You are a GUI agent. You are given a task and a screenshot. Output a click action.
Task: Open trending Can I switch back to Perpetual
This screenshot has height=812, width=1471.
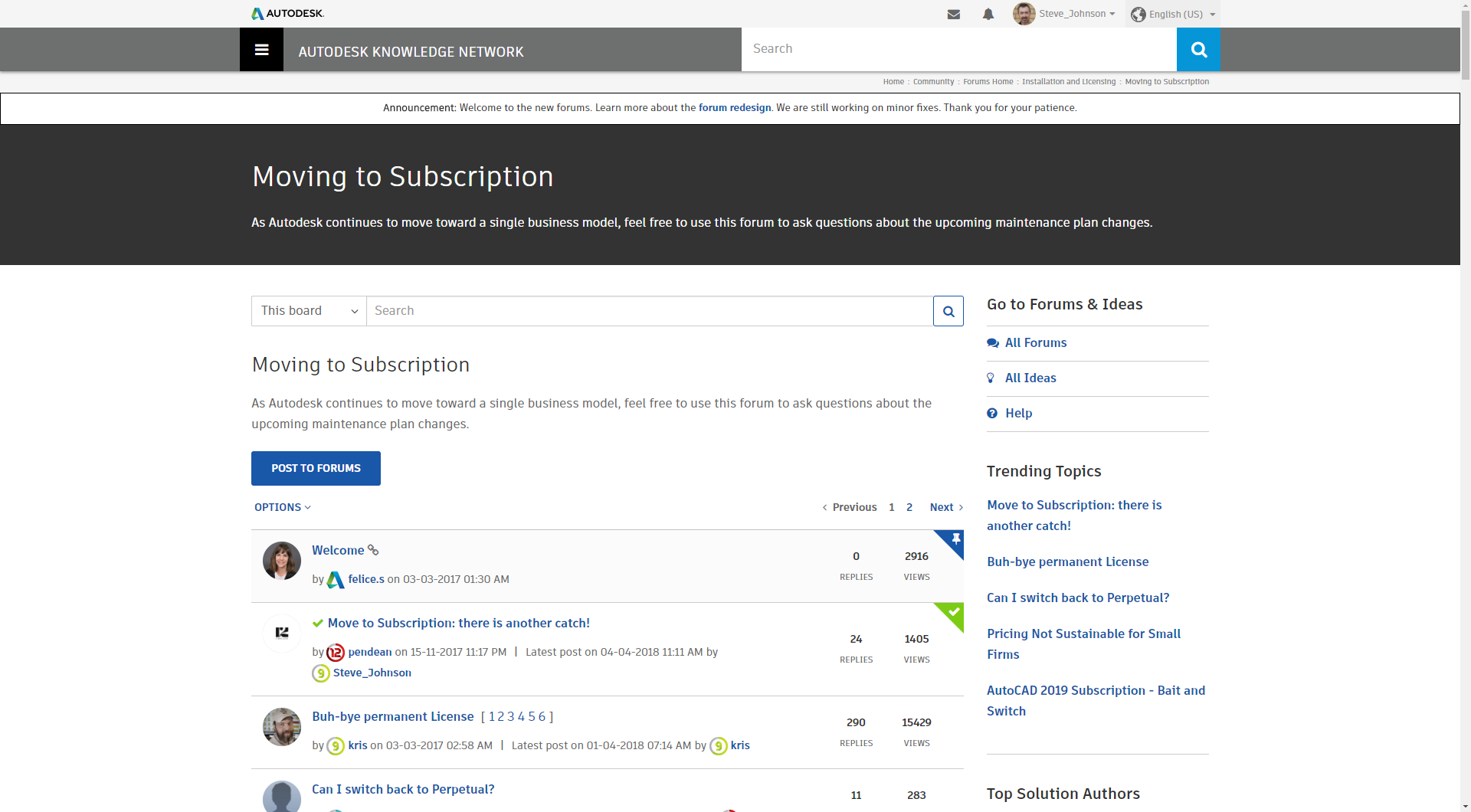pos(1078,598)
